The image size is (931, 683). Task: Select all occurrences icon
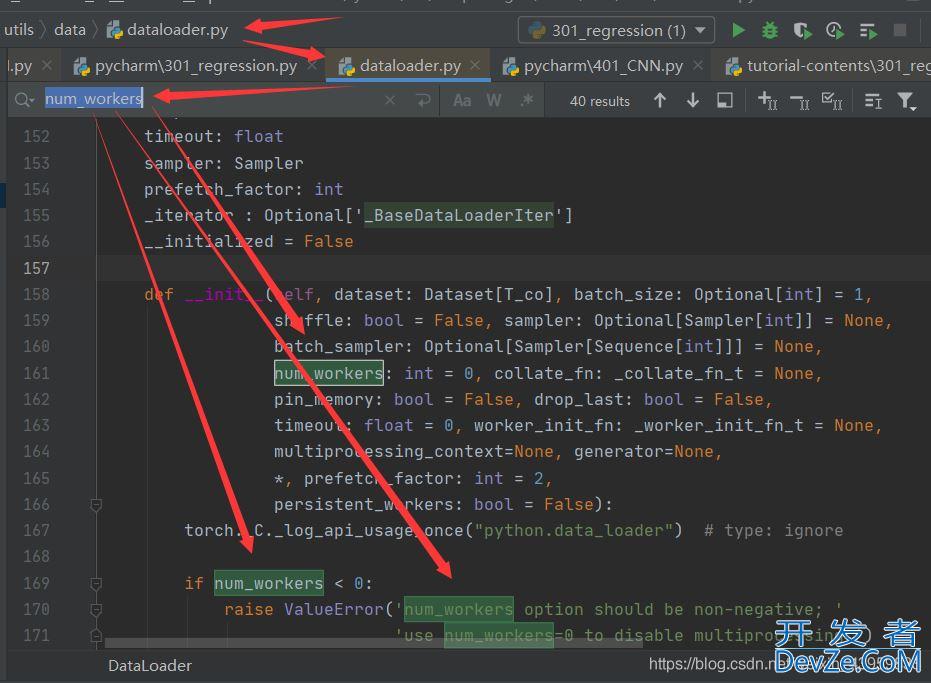(x=832, y=101)
